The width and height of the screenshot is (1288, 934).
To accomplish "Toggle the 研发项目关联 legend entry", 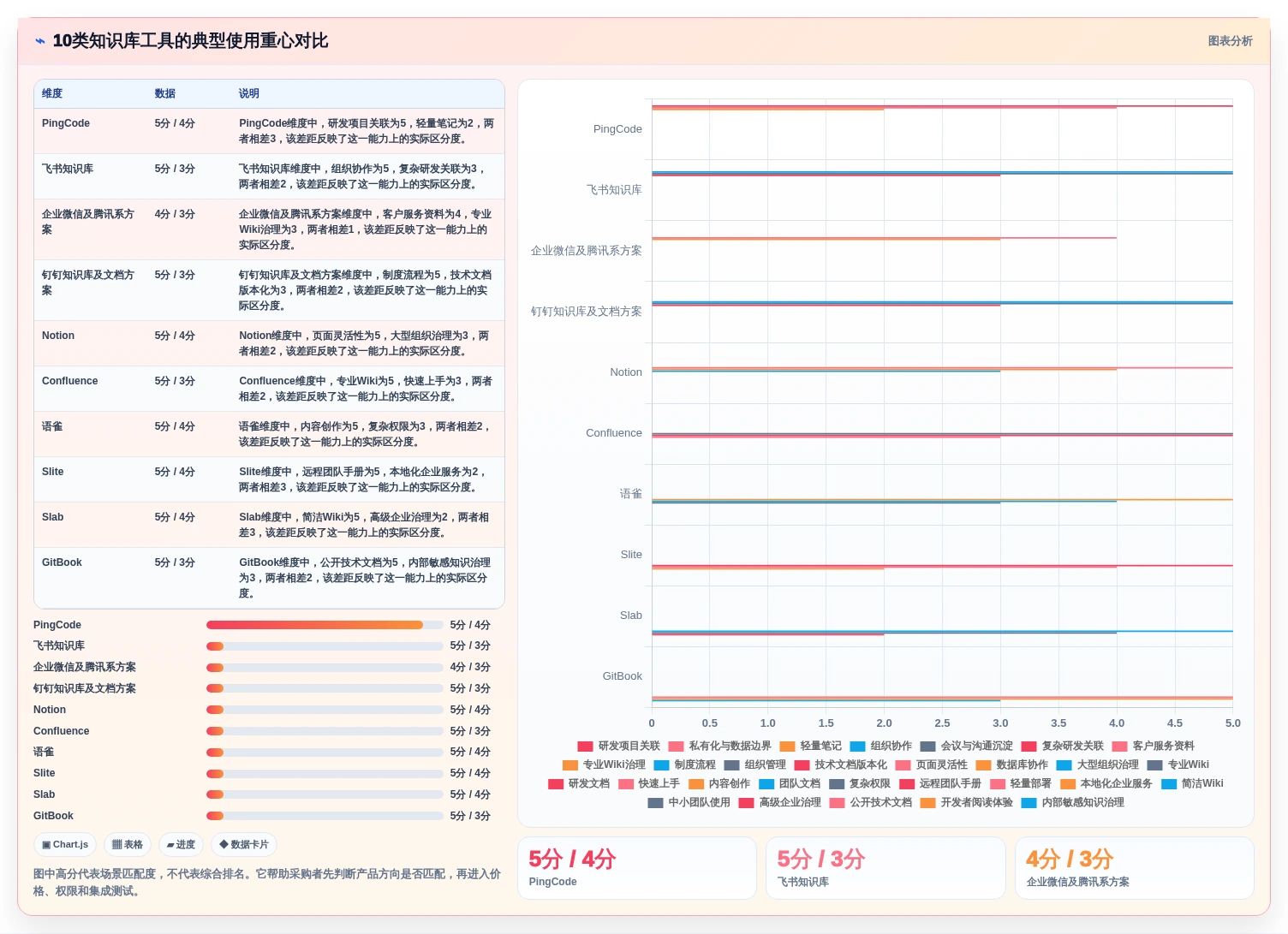I will coord(618,746).
